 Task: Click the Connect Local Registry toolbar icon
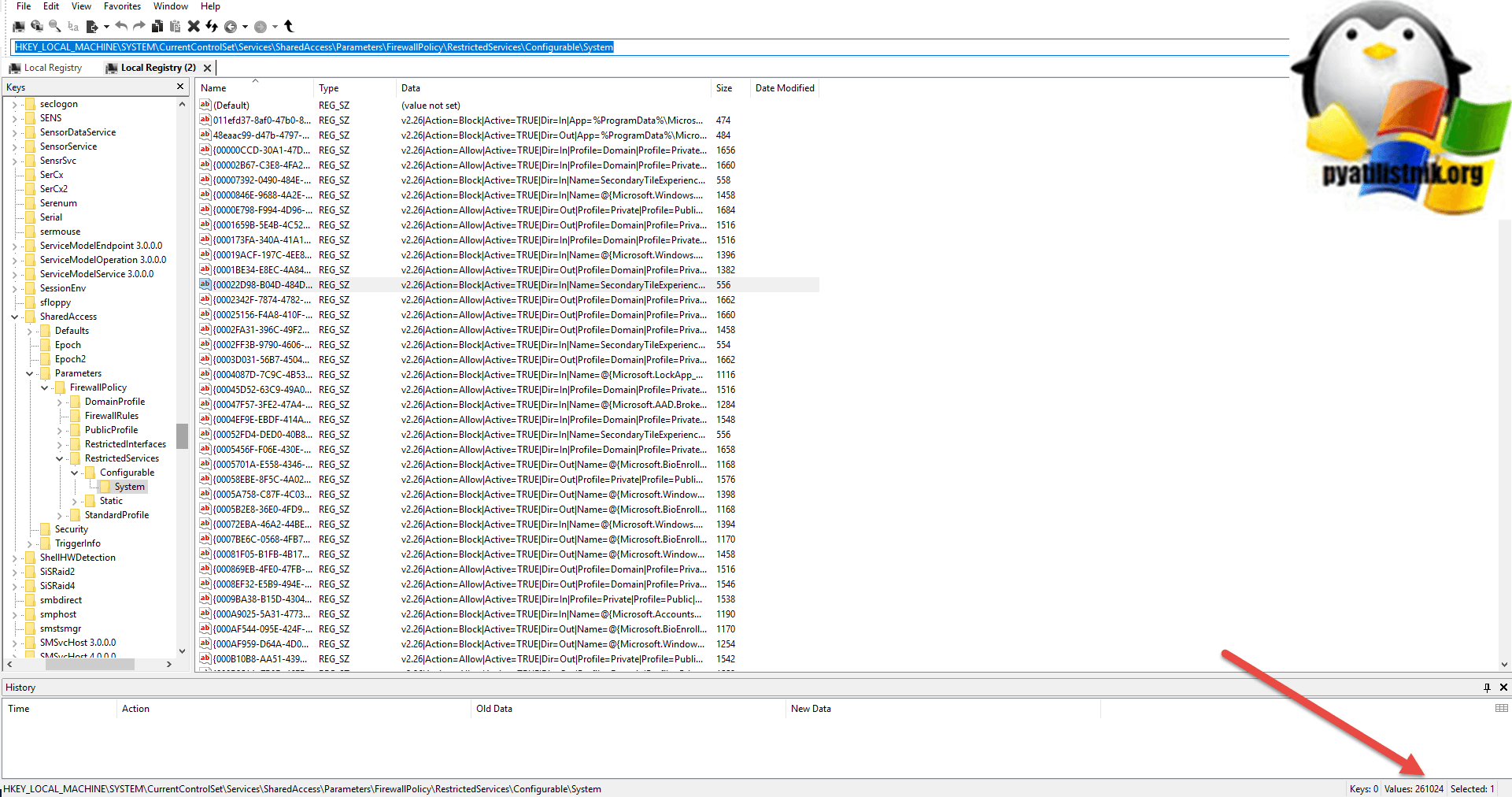pyautogui.click(x=19, y=27)
